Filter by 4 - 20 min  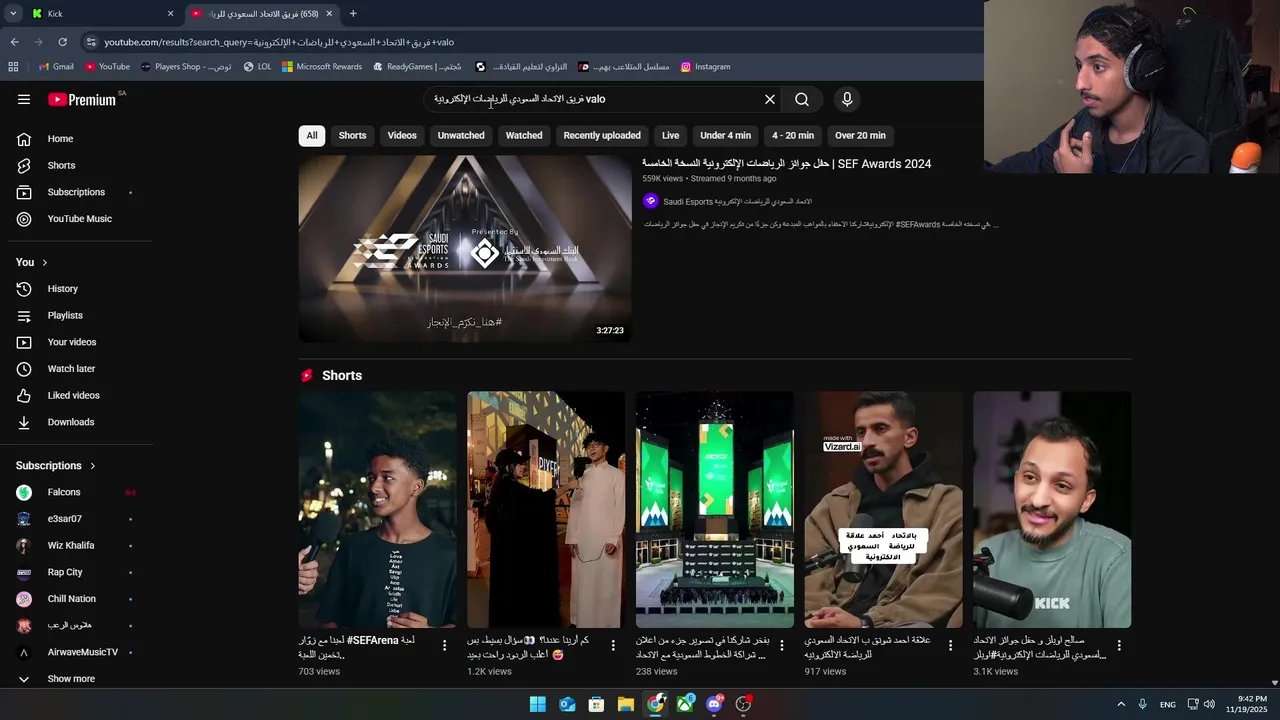(793, 135)
